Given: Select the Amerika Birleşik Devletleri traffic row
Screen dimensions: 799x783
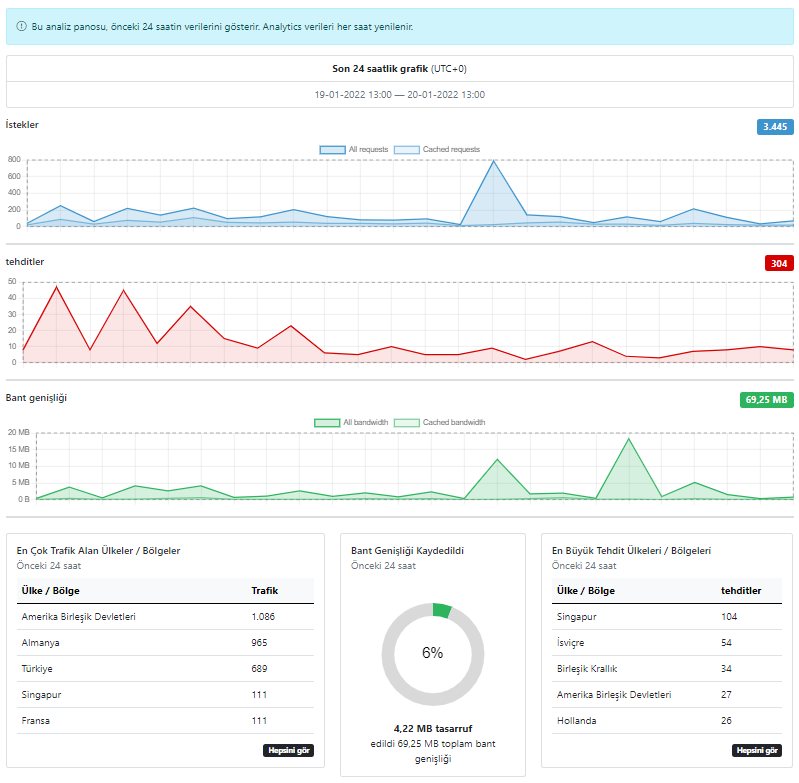Looking at the screenshot, I should click(x=165, y=617).
